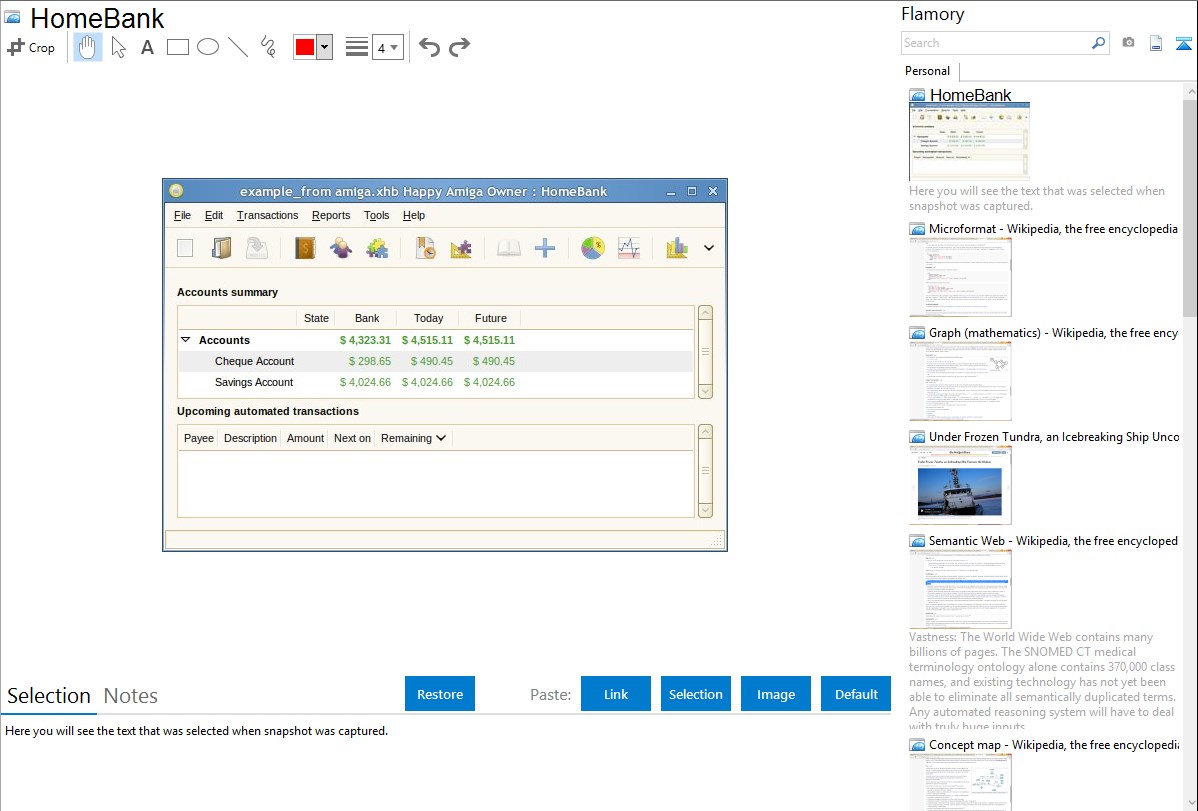Viewport: 1198px width, 811px height.
Task: Select the Cheque Account row
Action: [x=435, y=361]
